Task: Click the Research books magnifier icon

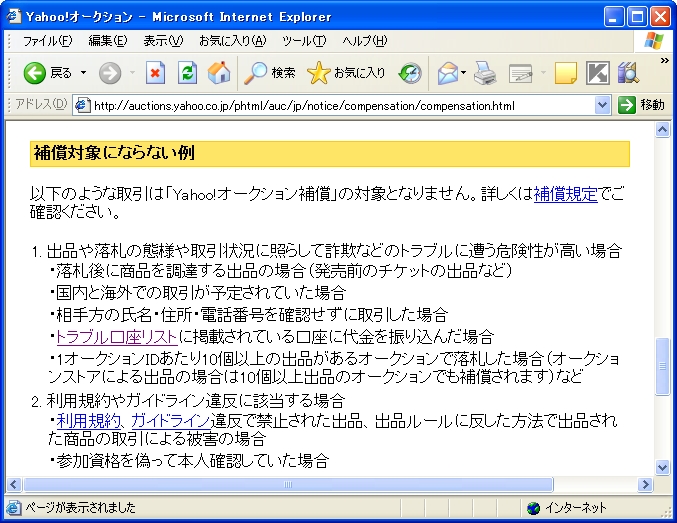Action: pyautogui.click(x=628, y=73)
